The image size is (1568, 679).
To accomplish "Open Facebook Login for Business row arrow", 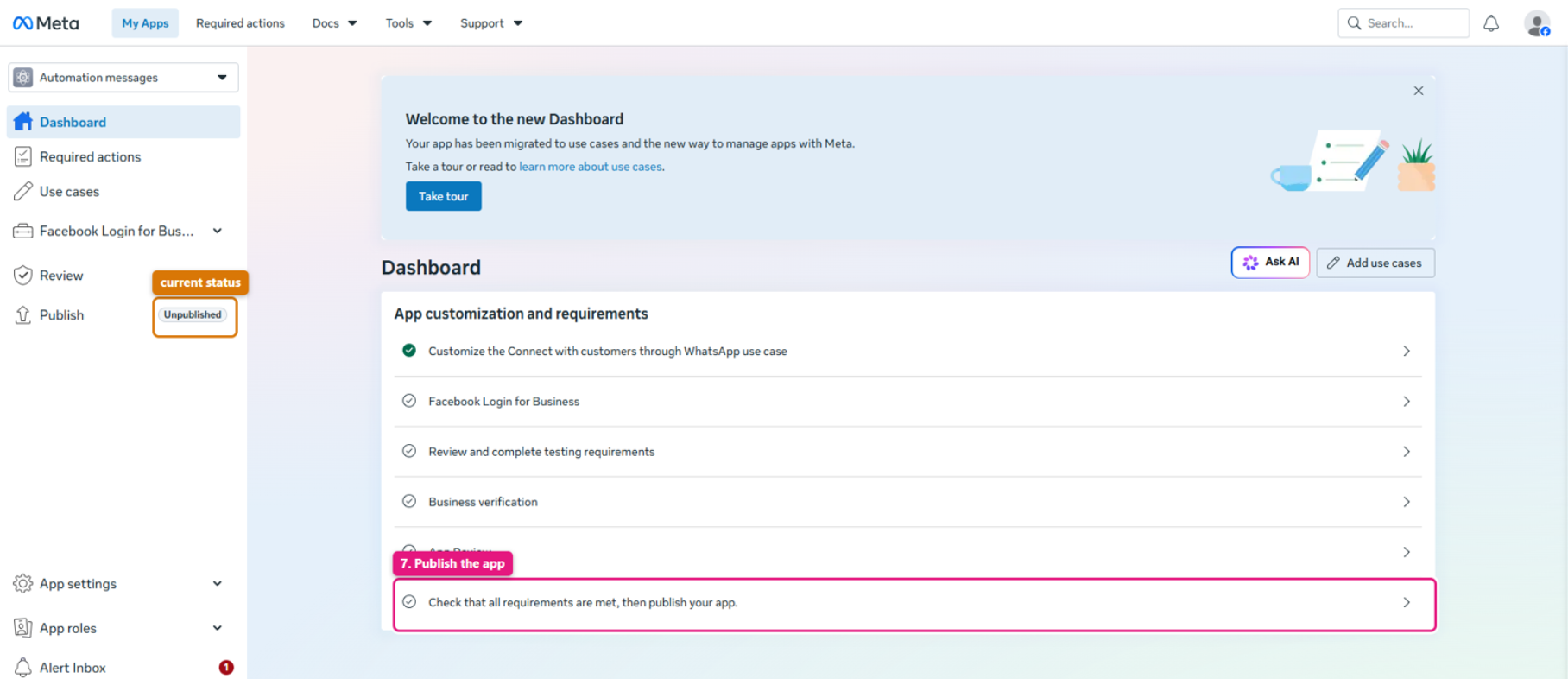I will click(1407, 401).
